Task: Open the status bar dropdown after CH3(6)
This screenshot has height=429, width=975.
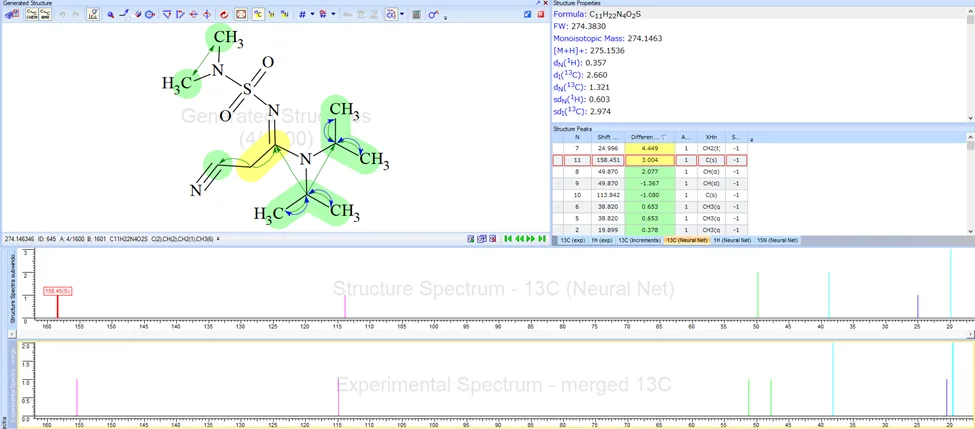Action: tap(218, 239)
